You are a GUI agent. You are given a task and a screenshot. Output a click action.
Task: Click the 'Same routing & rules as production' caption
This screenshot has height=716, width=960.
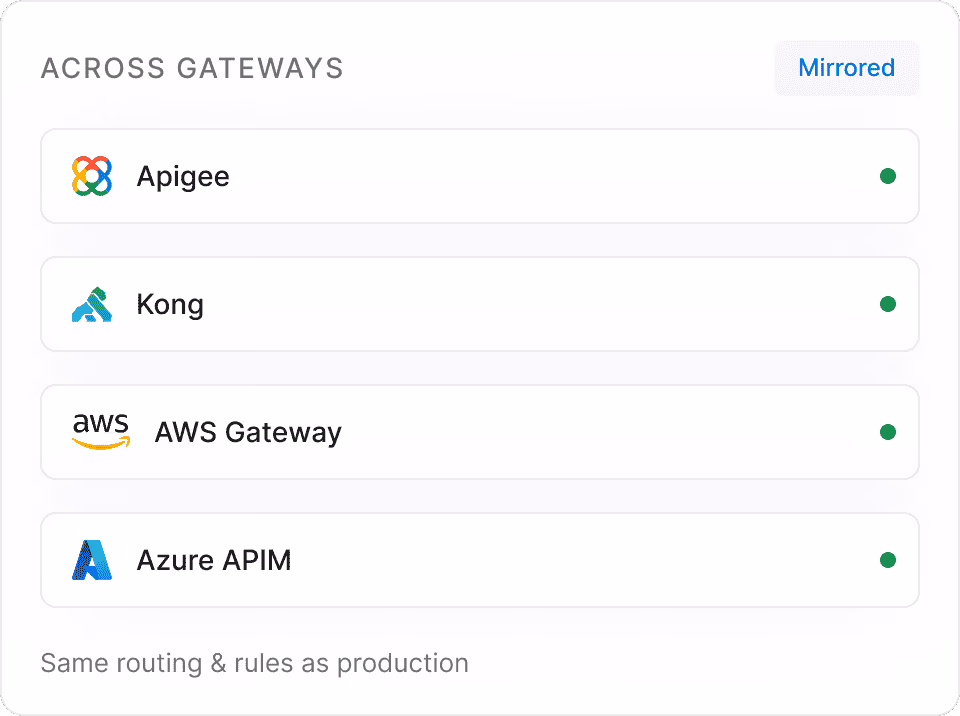[x=255, y=663]
